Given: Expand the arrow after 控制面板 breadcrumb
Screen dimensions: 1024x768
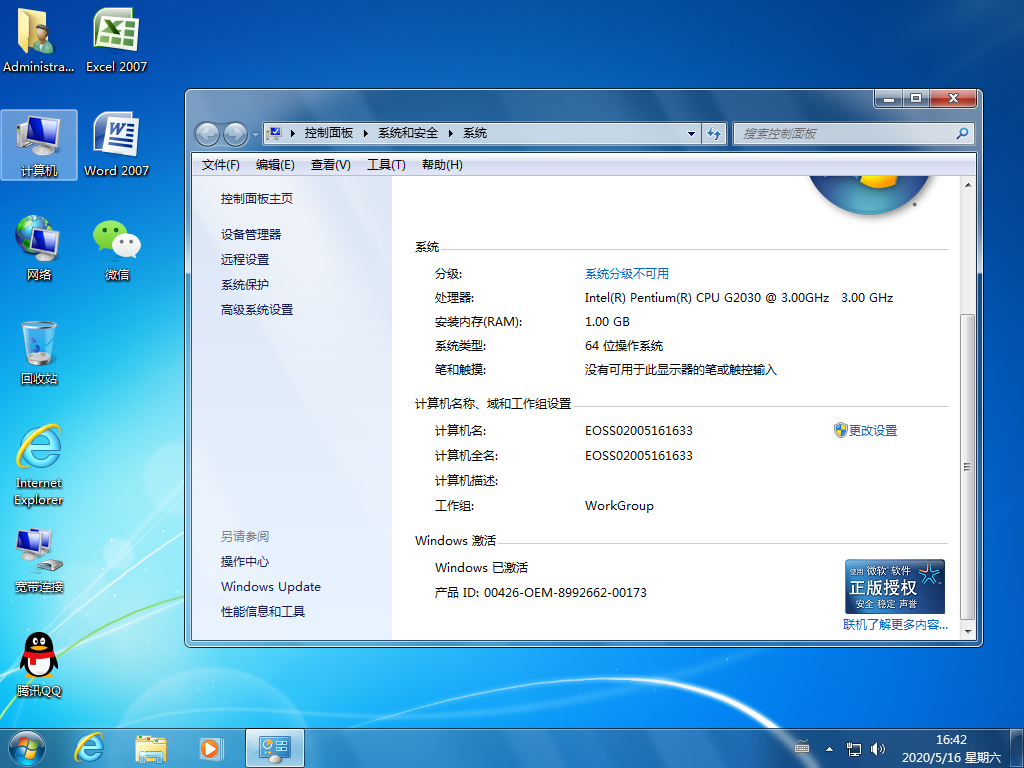Looking at the screenshot, I should (366, 133).
